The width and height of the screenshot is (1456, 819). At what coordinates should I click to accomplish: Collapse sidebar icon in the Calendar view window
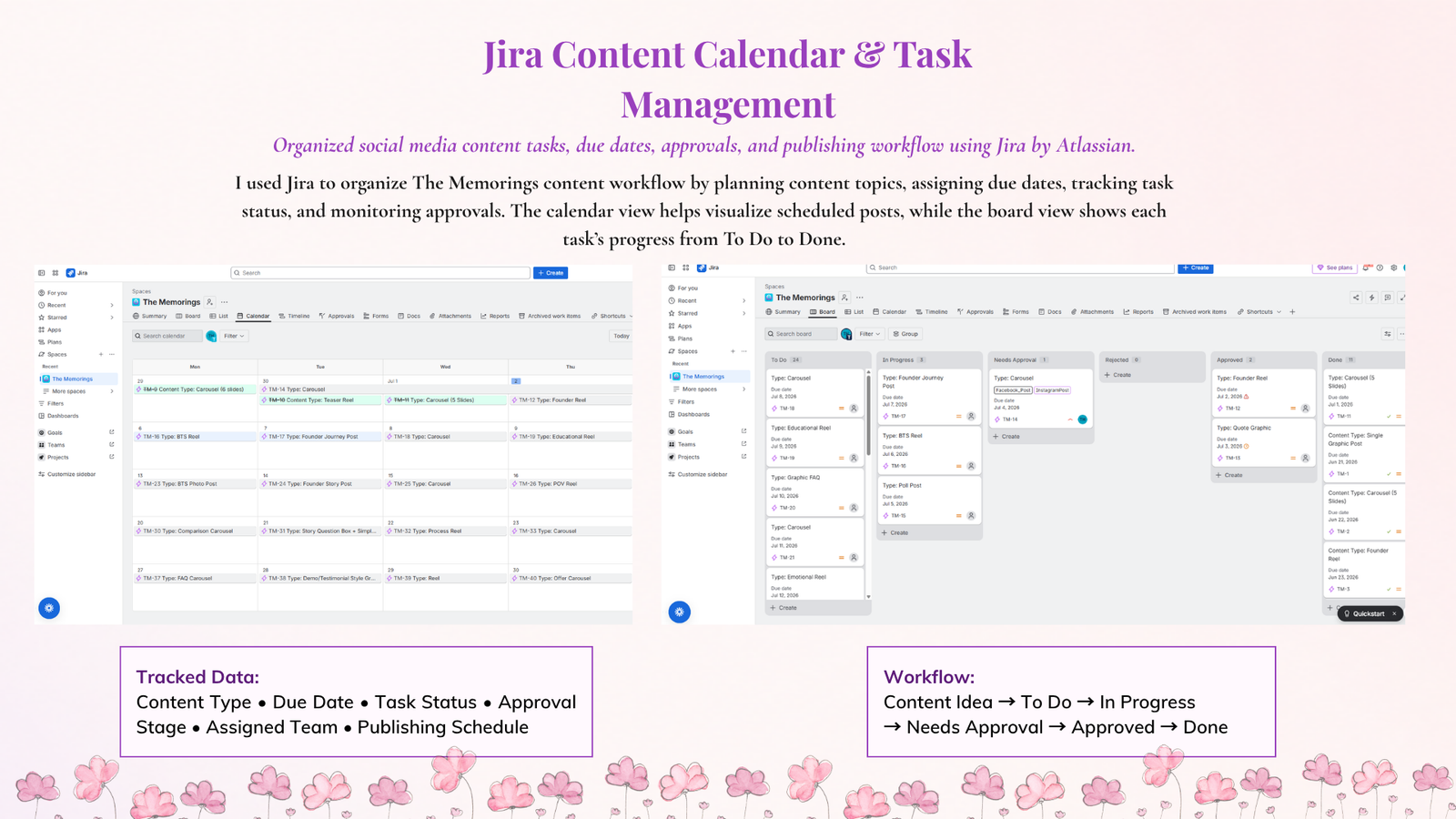coord(41,273)
